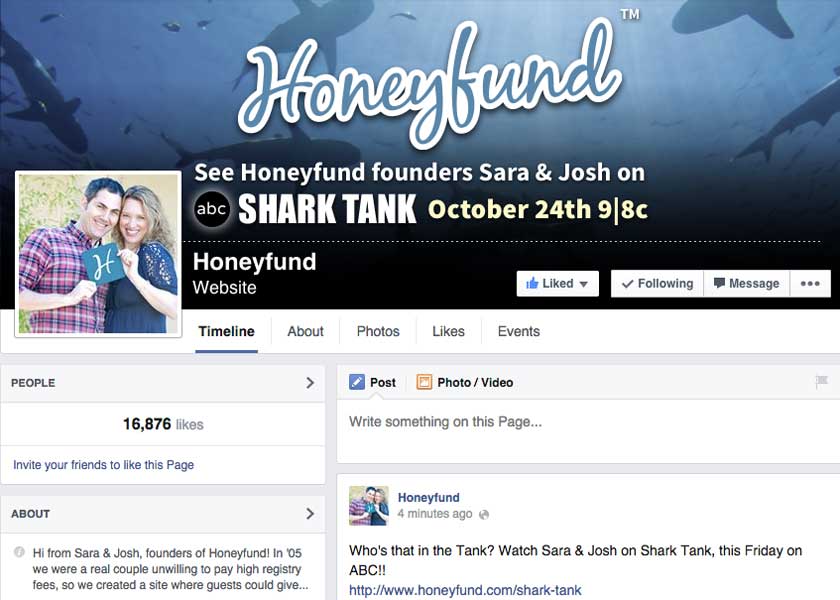Image resolution: width=840 pixels, height=600 pixels.
Task: Expand the About section chevron
Action: point(310,514)
